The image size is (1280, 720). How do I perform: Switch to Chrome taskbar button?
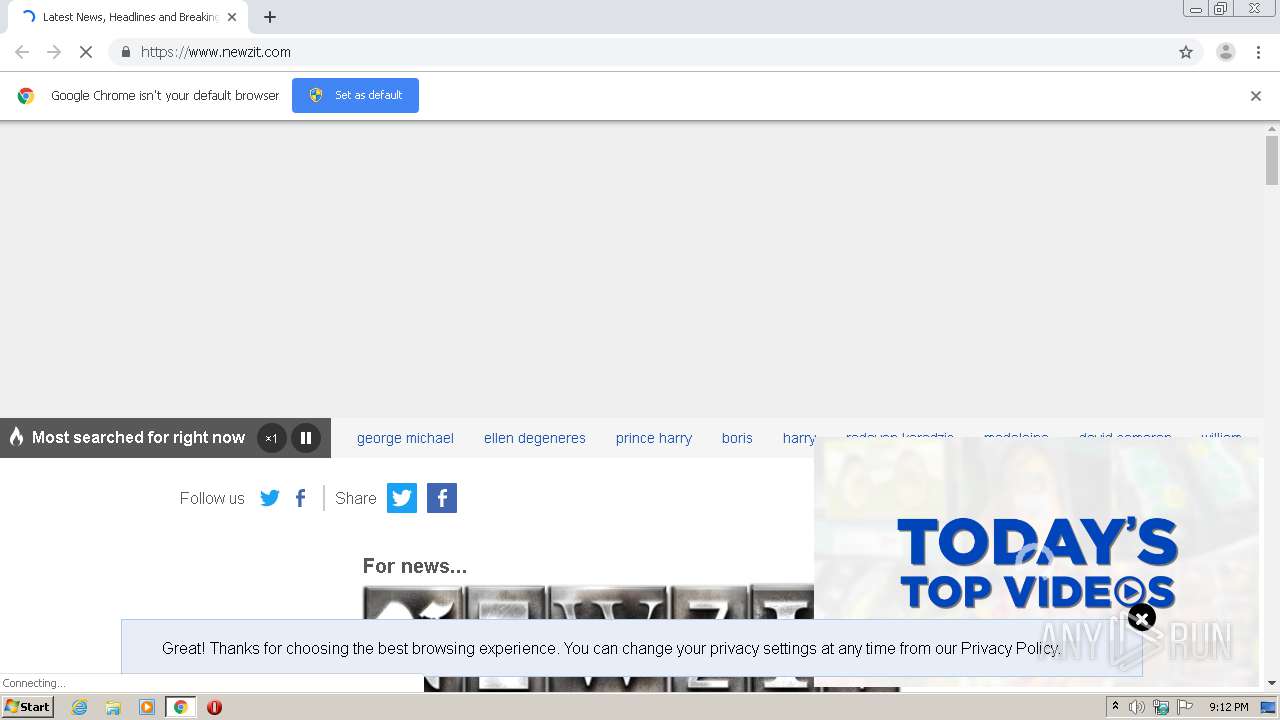181,707
